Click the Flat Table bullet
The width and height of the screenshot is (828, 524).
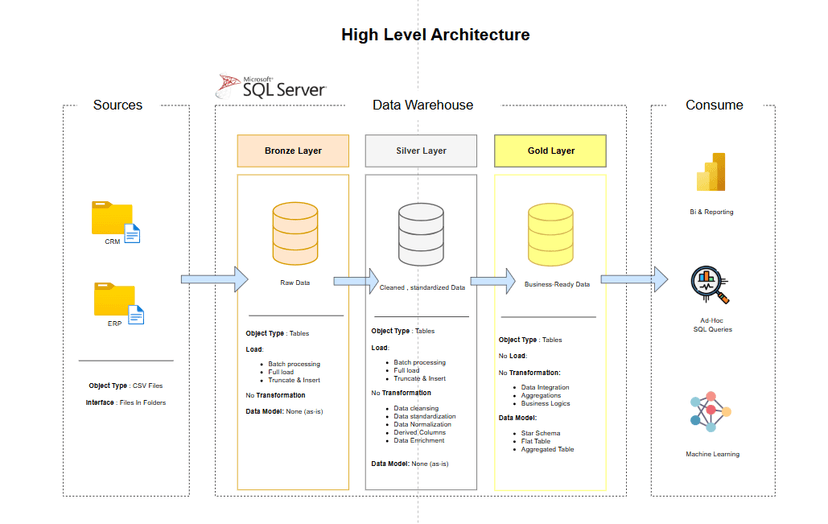point(535,441)
